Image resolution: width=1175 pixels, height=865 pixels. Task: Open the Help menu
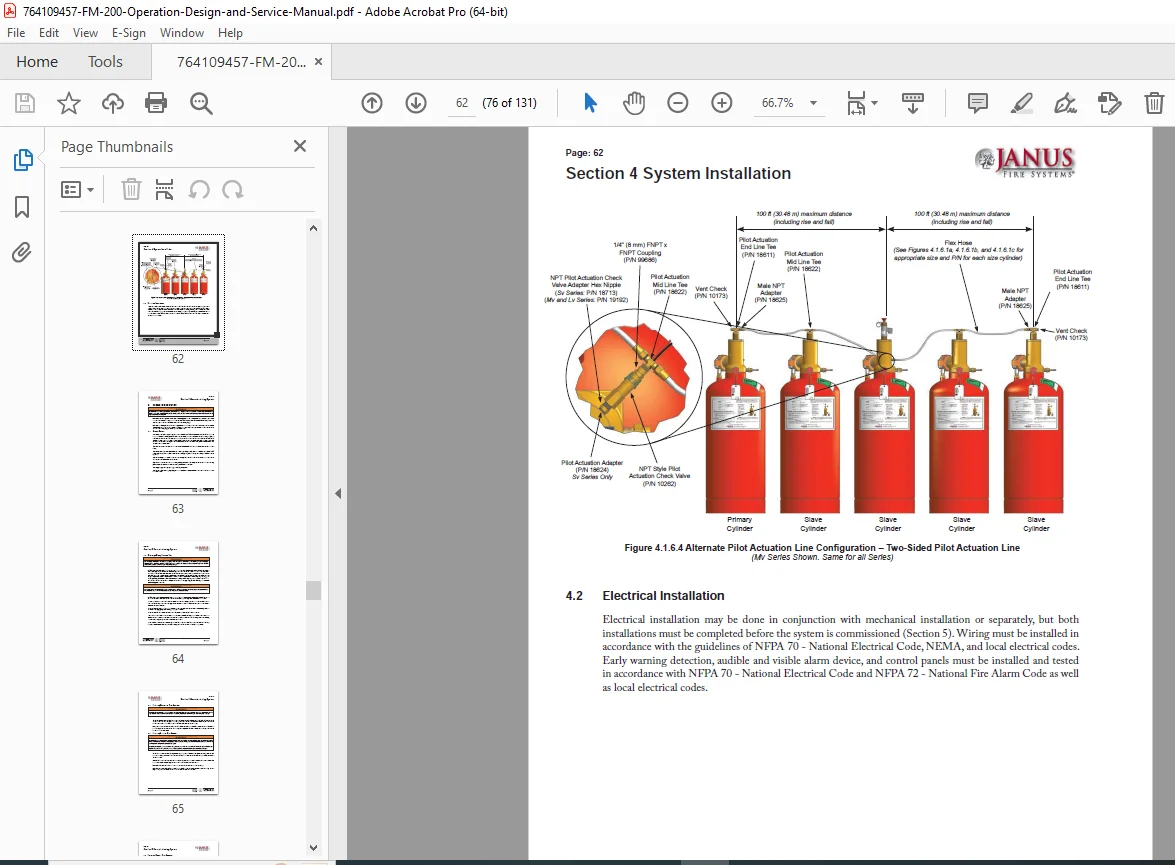click(x=230, y=33)
